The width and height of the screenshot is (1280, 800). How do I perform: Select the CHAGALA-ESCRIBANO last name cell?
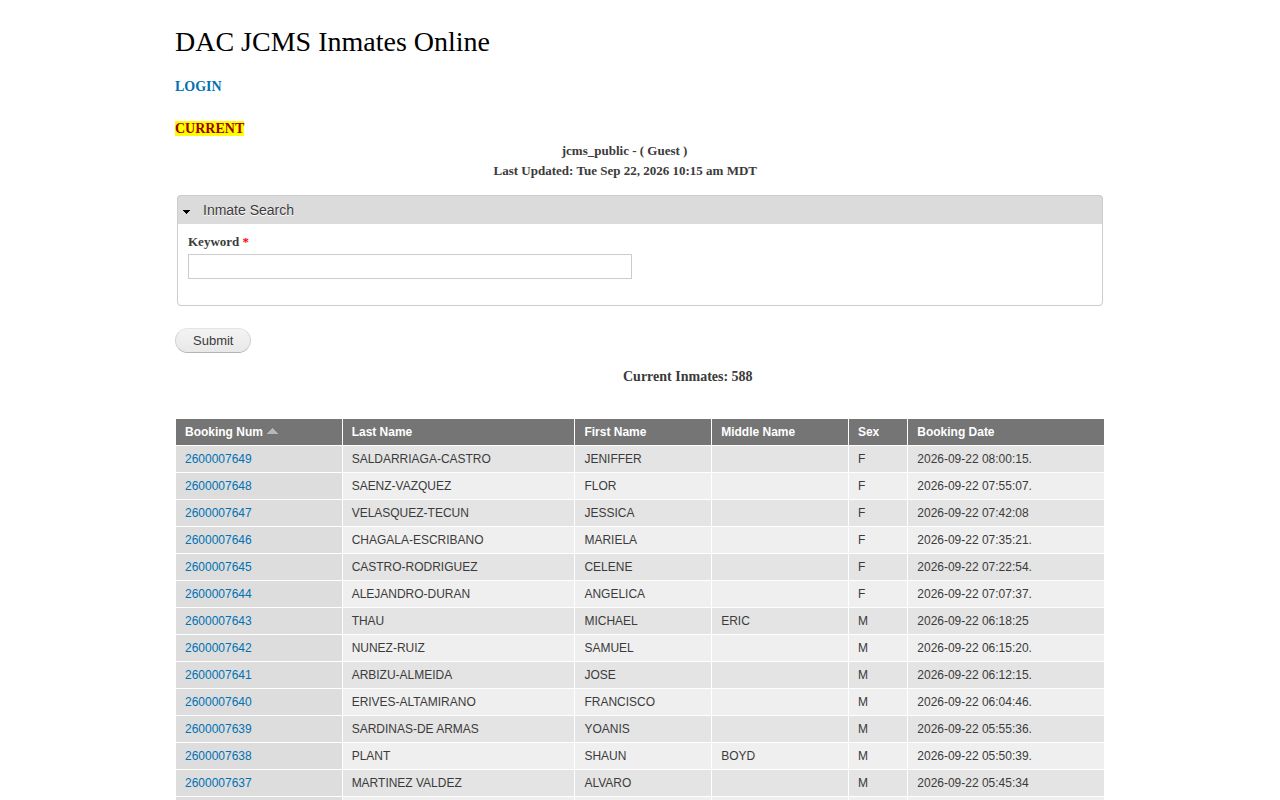click(458, 540)
